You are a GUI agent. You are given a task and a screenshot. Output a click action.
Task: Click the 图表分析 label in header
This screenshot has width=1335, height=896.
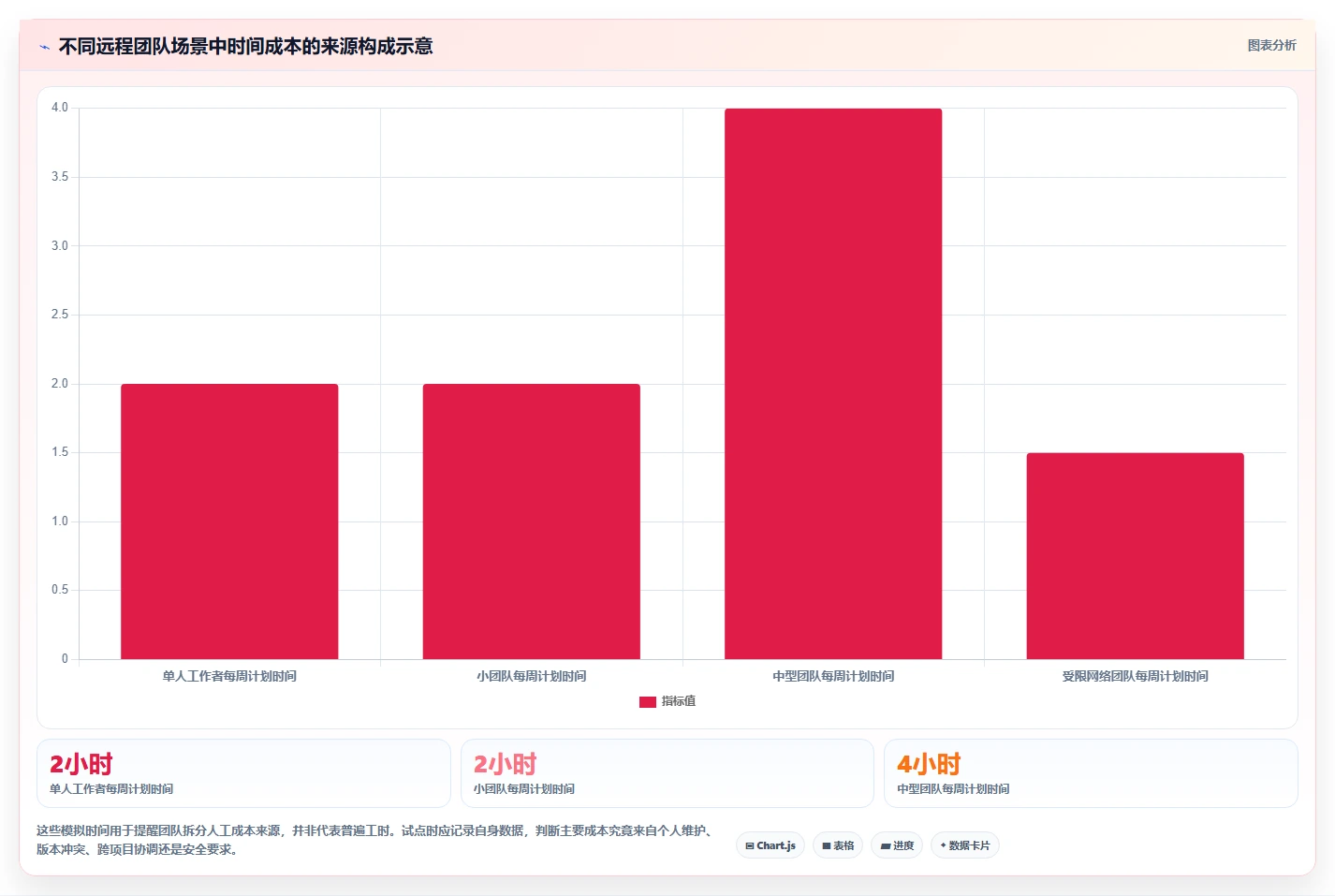[x=1271, y=45]
